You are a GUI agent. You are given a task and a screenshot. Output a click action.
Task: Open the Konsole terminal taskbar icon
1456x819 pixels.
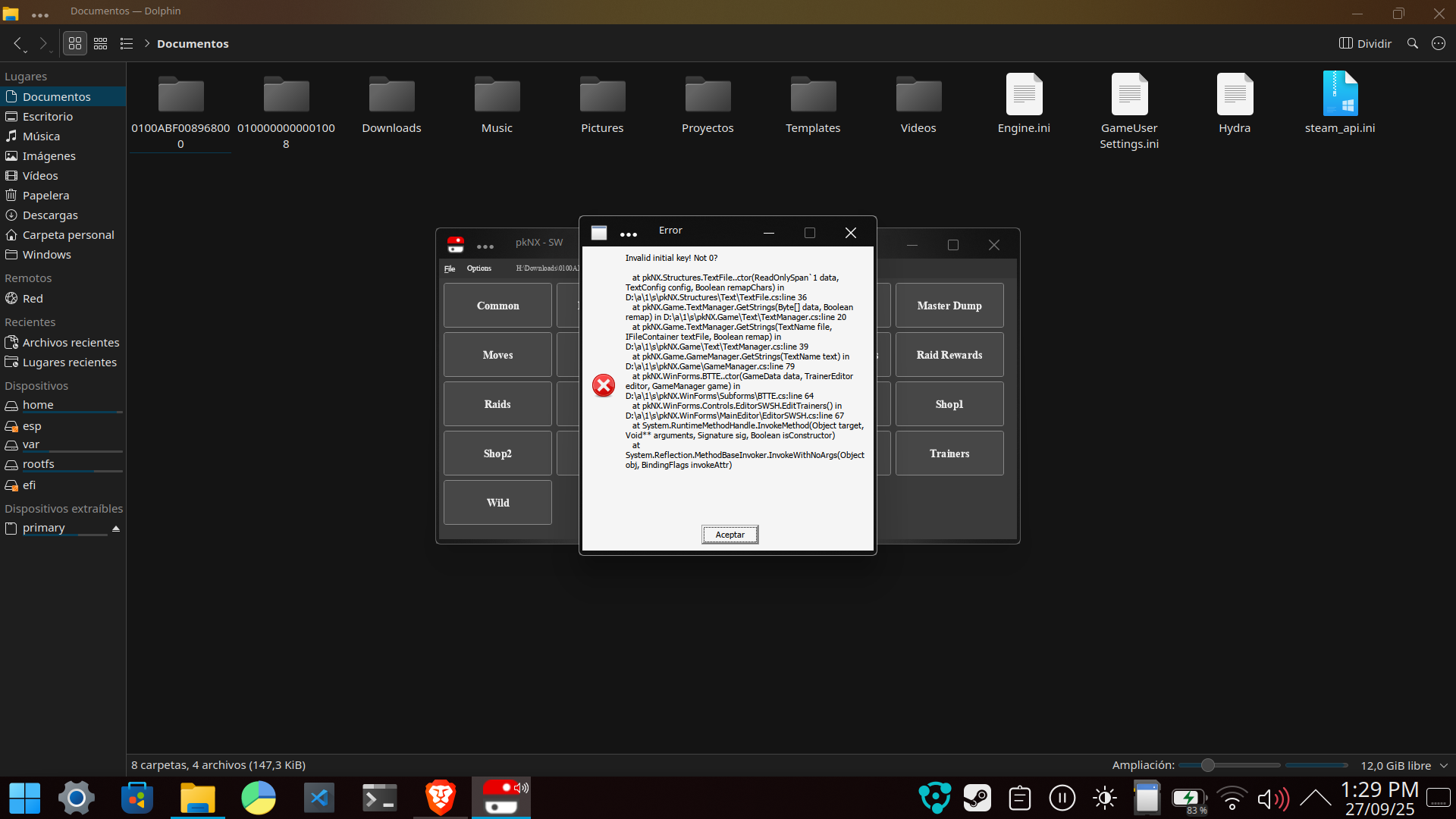(x=379, y=798)
